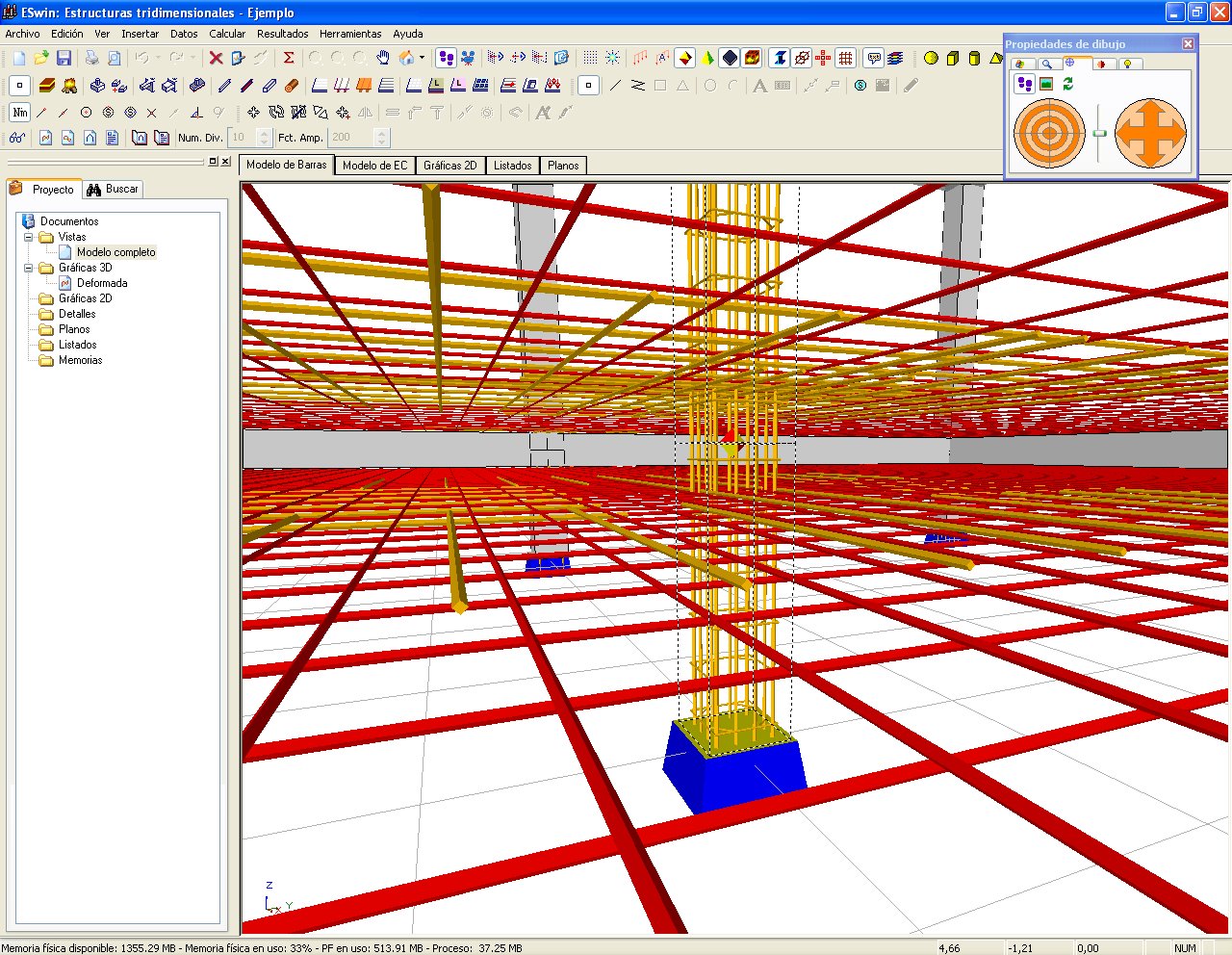Click the yellow cylinder icon
The height and width of the screenshot is (955, 1232).
974,59
